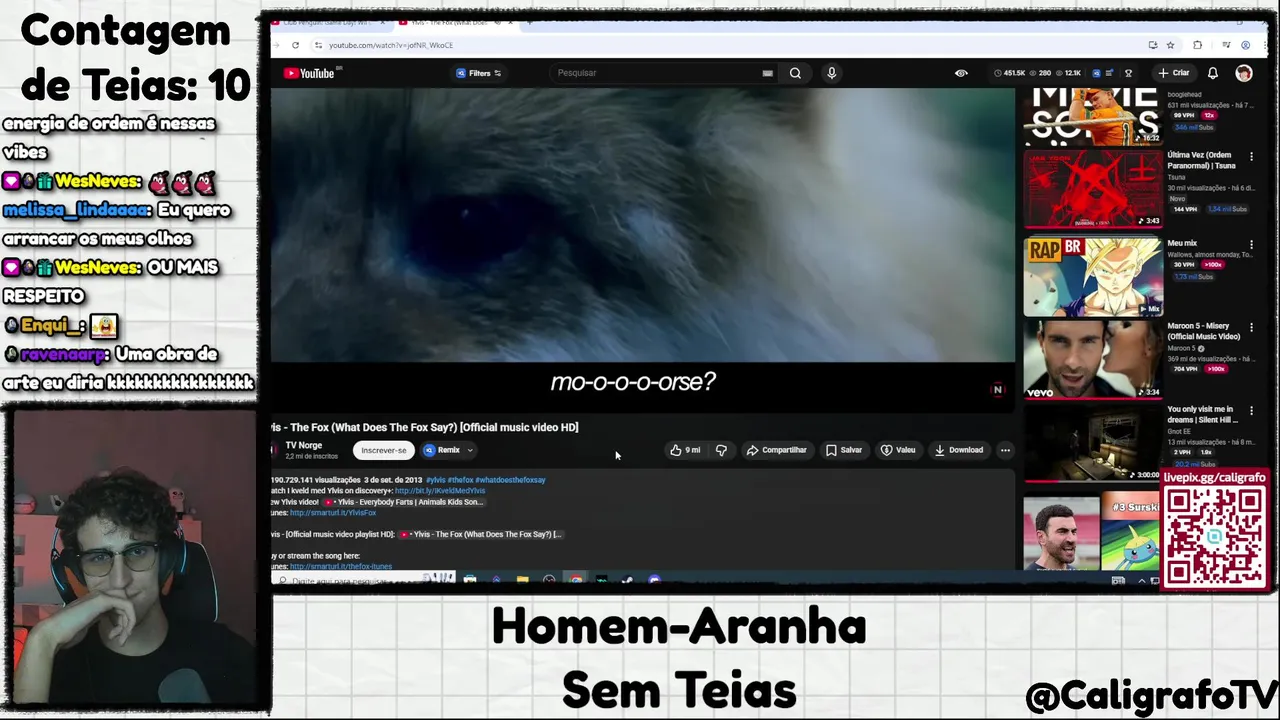The height and width of the screenshot is (720, 1280).
Task: Open options for Meu mix
Action: click(x=1251, y=244)
